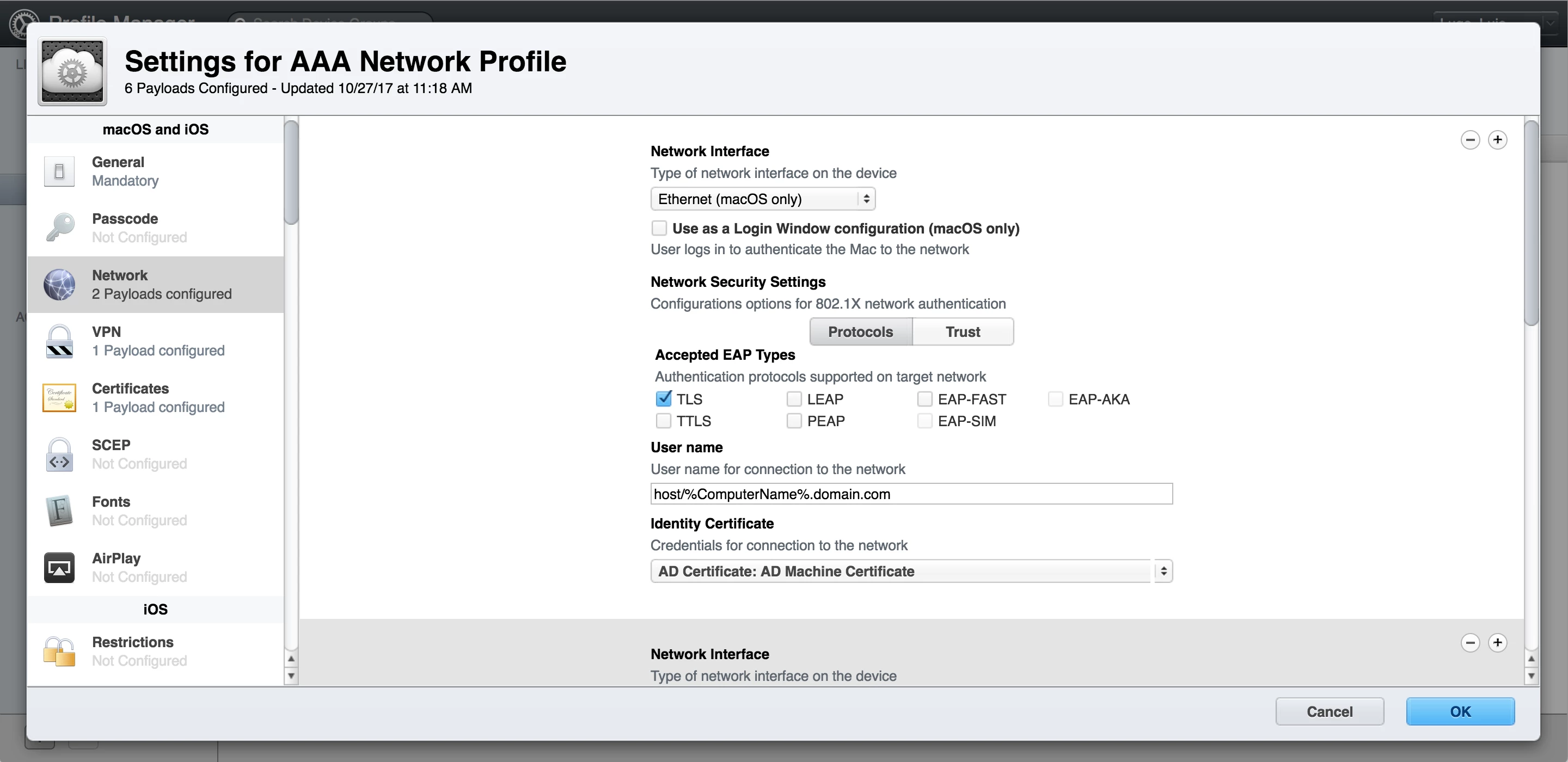The width and height of the screenshot is (1568, 762).
Task: Enable the PEAP checkbox
Action: pos(794,421)
